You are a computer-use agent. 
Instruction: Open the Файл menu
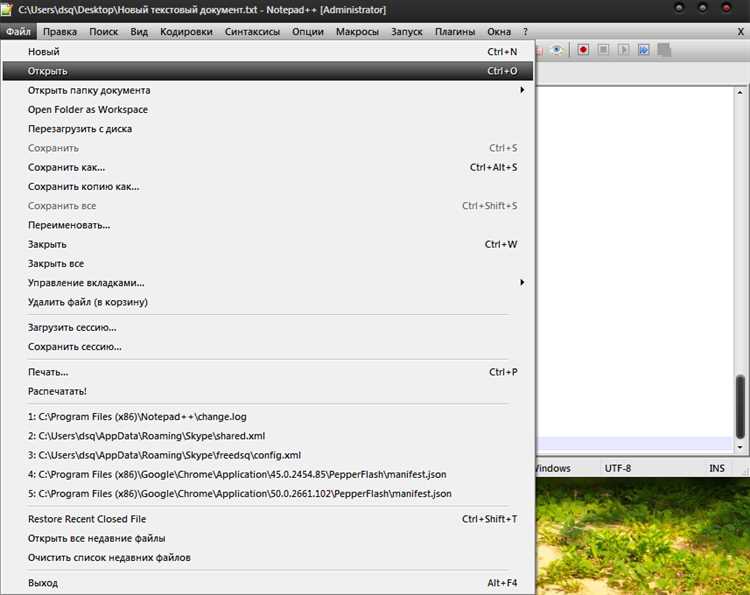tap(18, 32)
